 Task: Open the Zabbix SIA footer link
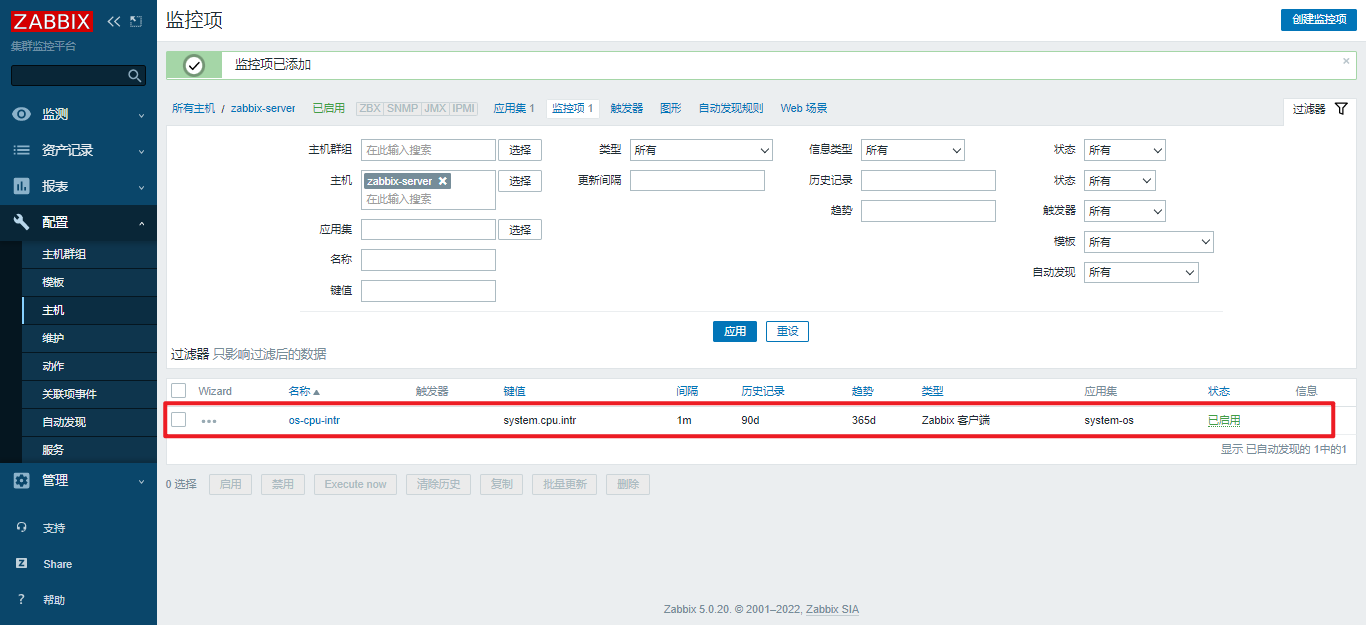tap(832, 609)
